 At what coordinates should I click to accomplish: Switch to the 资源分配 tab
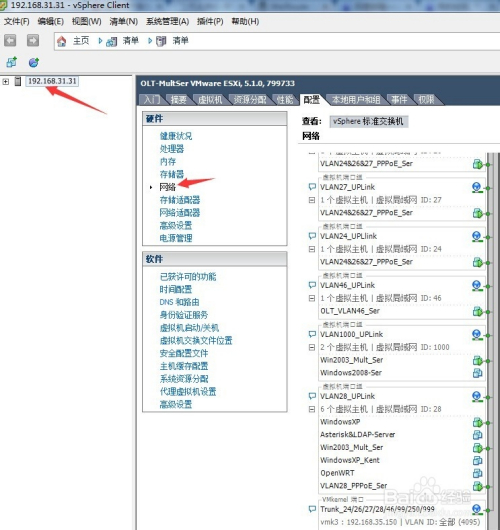[250, 100]
